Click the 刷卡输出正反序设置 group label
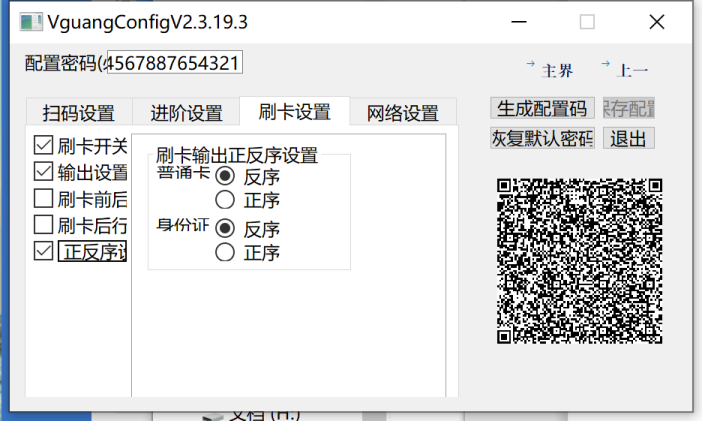Viewport: 702px width, 421px height. click(237, 155)
